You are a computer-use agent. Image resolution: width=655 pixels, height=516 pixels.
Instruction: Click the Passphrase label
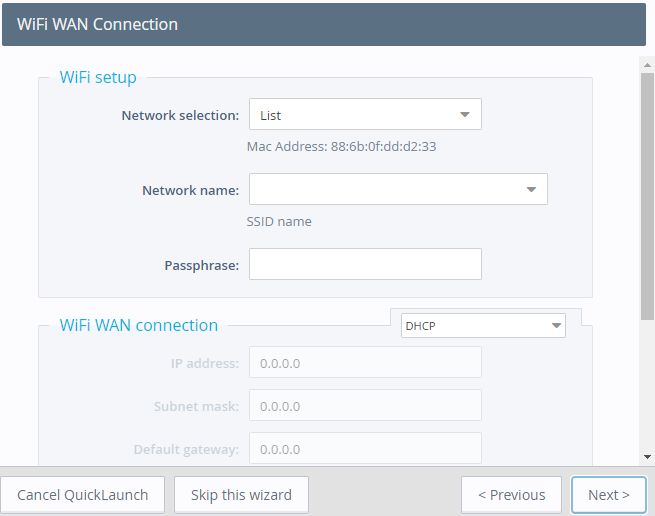(x=201, y=265)
